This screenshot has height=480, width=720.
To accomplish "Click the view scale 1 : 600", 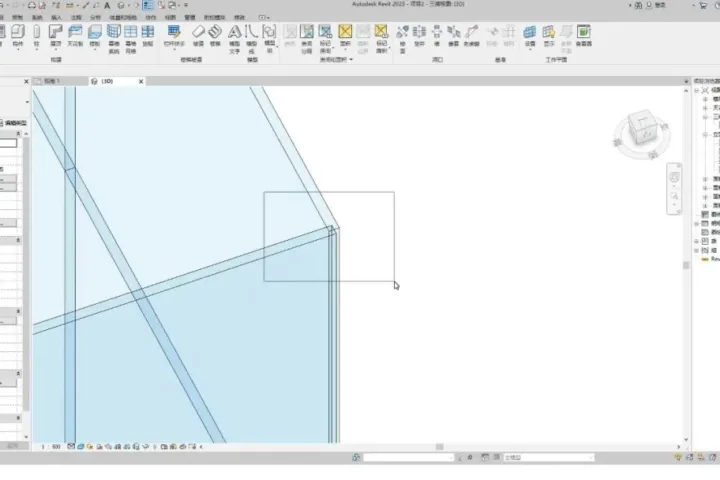I will (x=51, y=446).
